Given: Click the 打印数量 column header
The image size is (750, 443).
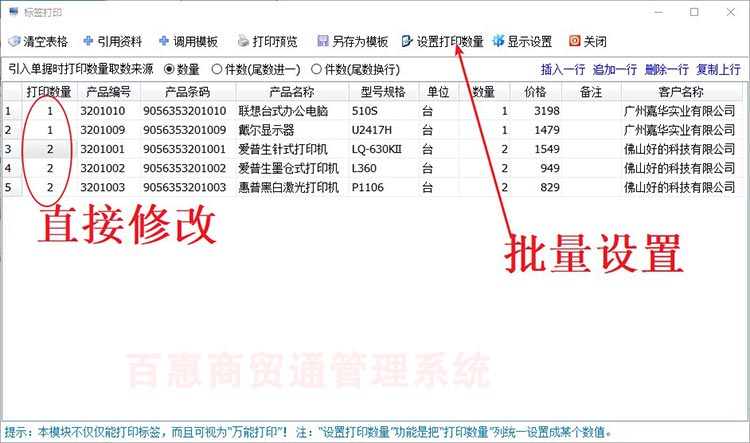Looking at the screenshot, I should coord(49,91).
